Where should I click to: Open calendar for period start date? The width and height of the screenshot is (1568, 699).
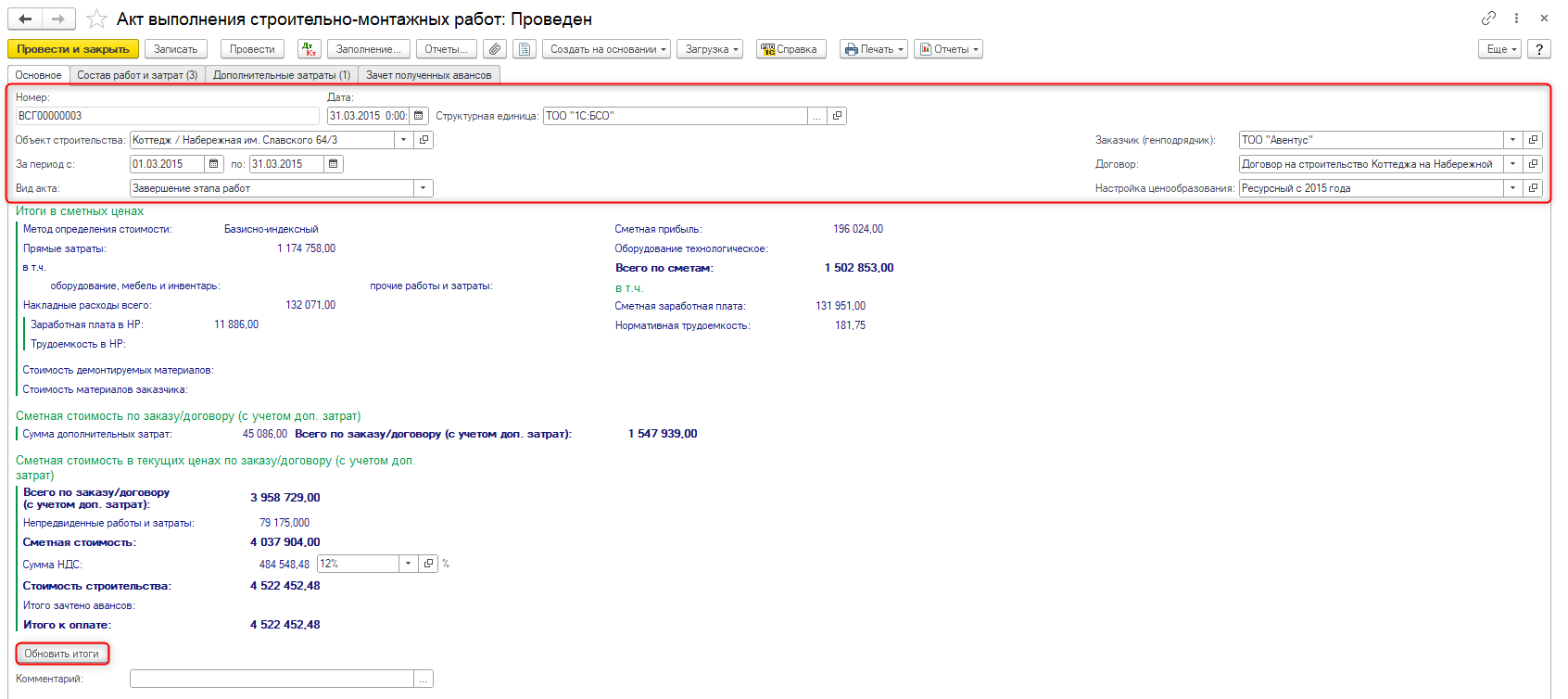point(215,164)
